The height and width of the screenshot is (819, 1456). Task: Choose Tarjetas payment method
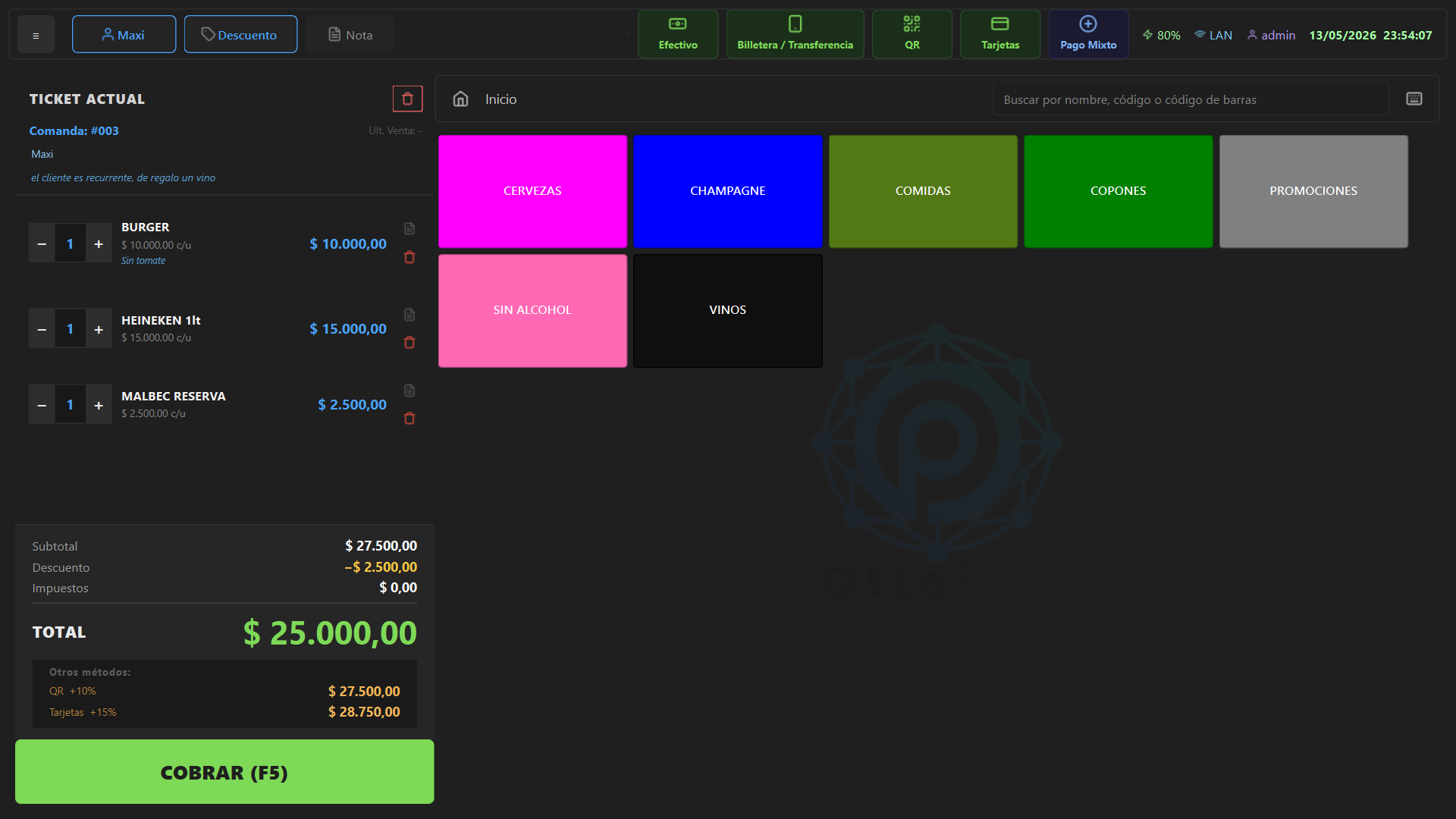pos(1000,34)
